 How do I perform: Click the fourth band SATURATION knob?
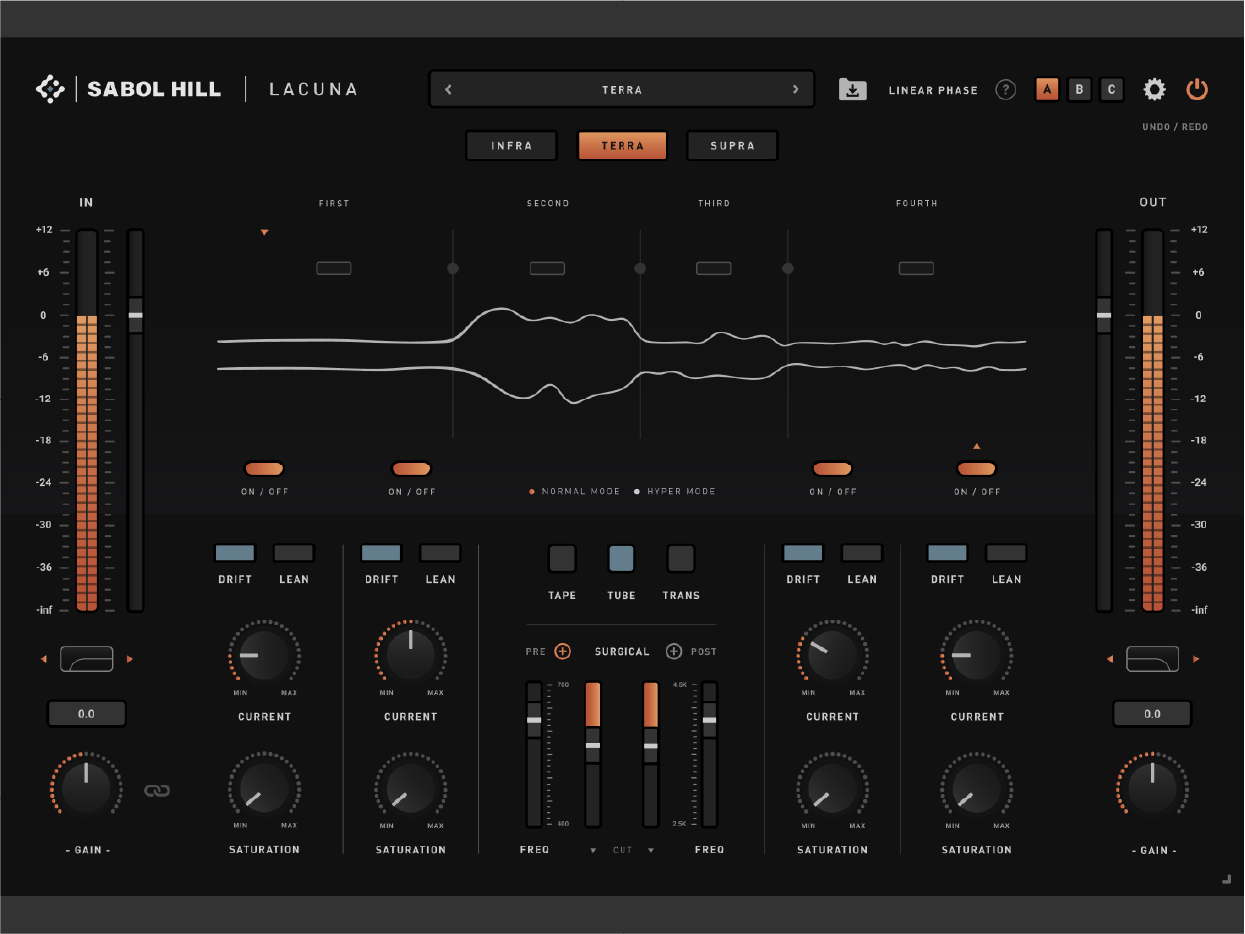tap(977, 788)
